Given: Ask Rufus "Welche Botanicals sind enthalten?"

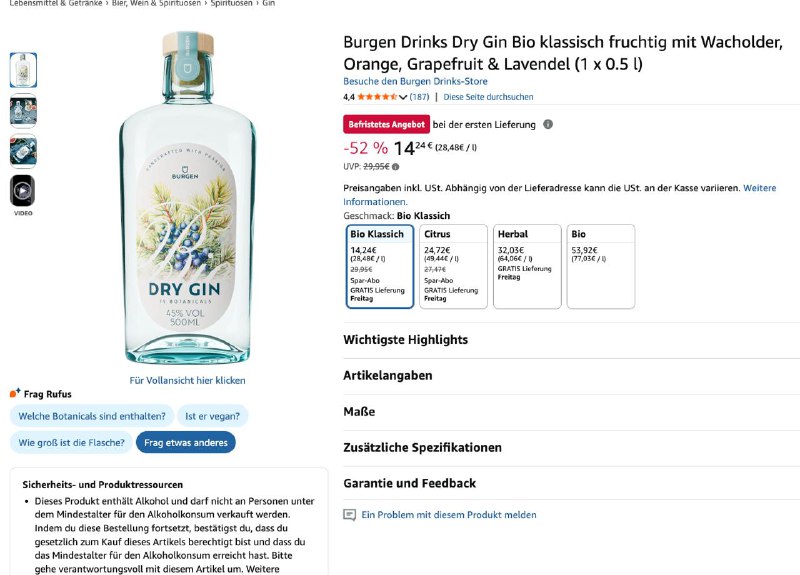Looking at the screenshot, I should click(92, 416).
